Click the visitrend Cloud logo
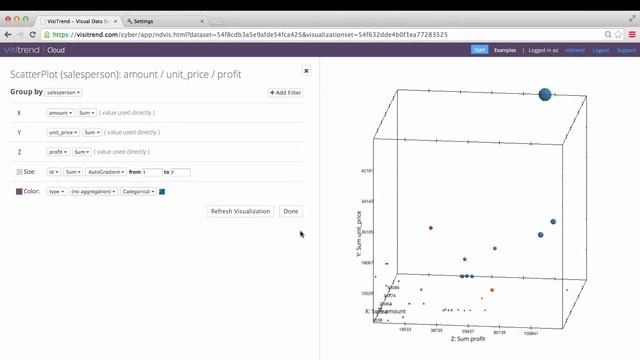Screen dimensions: 640x360 (34, 50)
